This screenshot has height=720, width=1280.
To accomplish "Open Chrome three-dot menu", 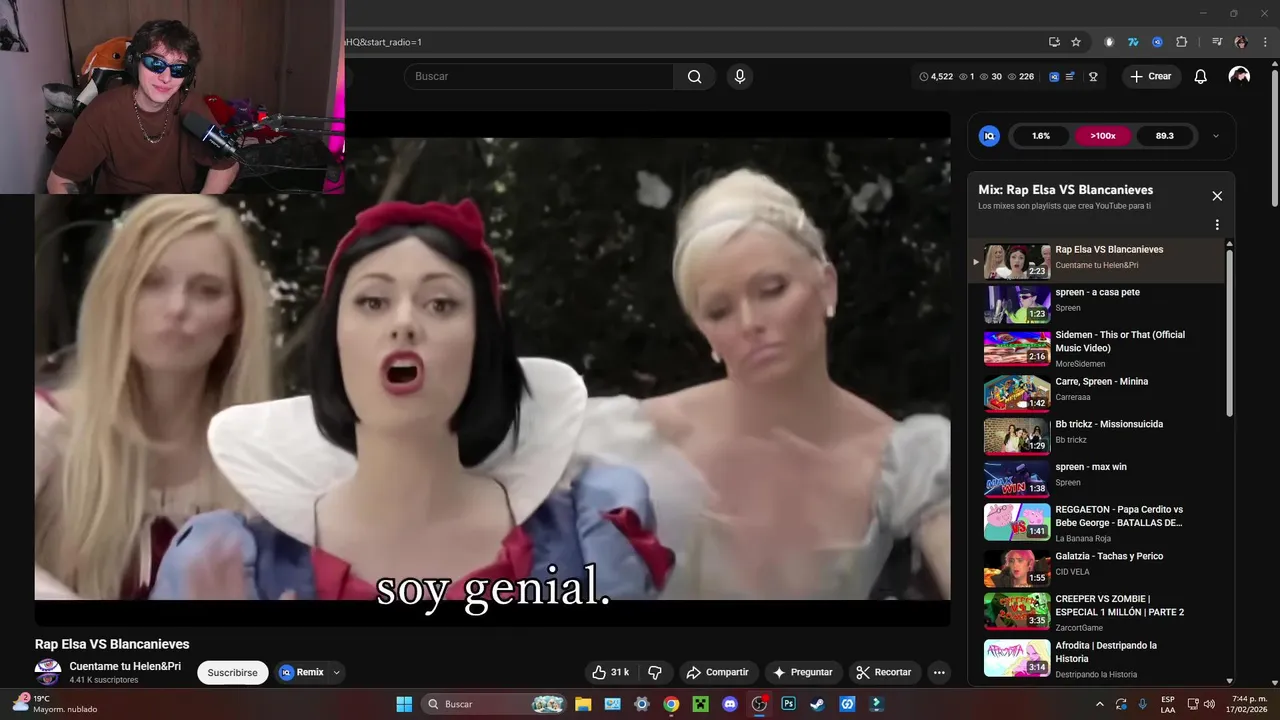I will [x=1265, y=42].
